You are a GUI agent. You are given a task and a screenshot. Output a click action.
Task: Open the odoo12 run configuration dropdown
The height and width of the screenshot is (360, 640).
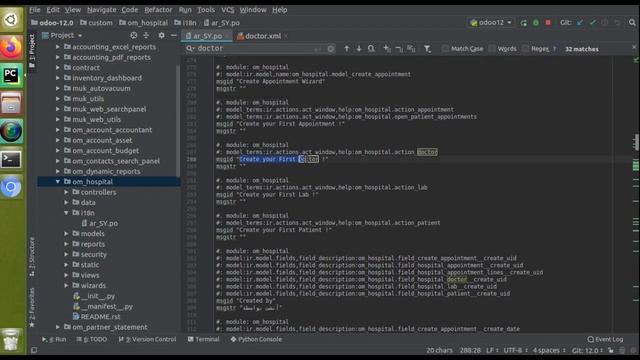coord(491,23)
